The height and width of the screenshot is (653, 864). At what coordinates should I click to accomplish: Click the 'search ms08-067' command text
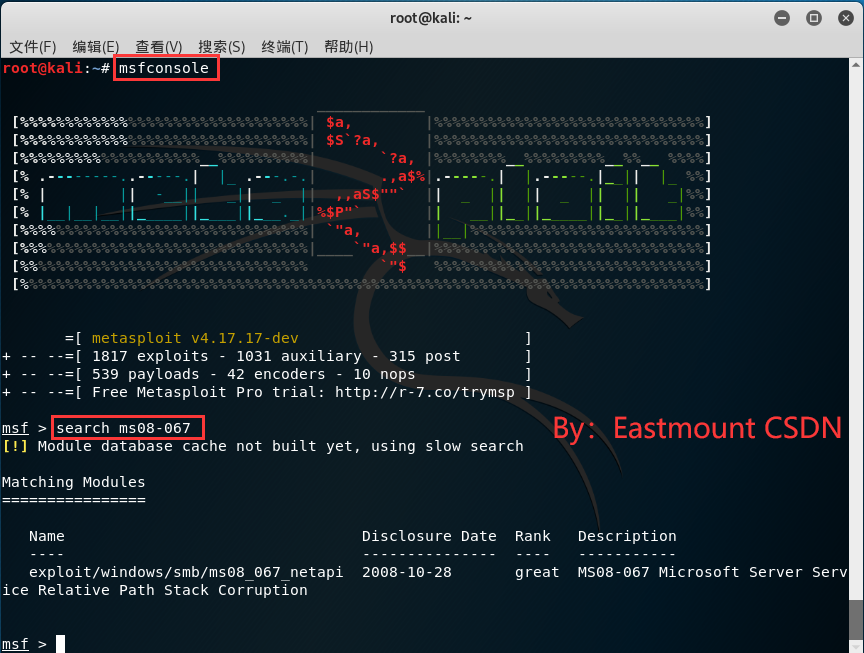click(x=123, y=428)
